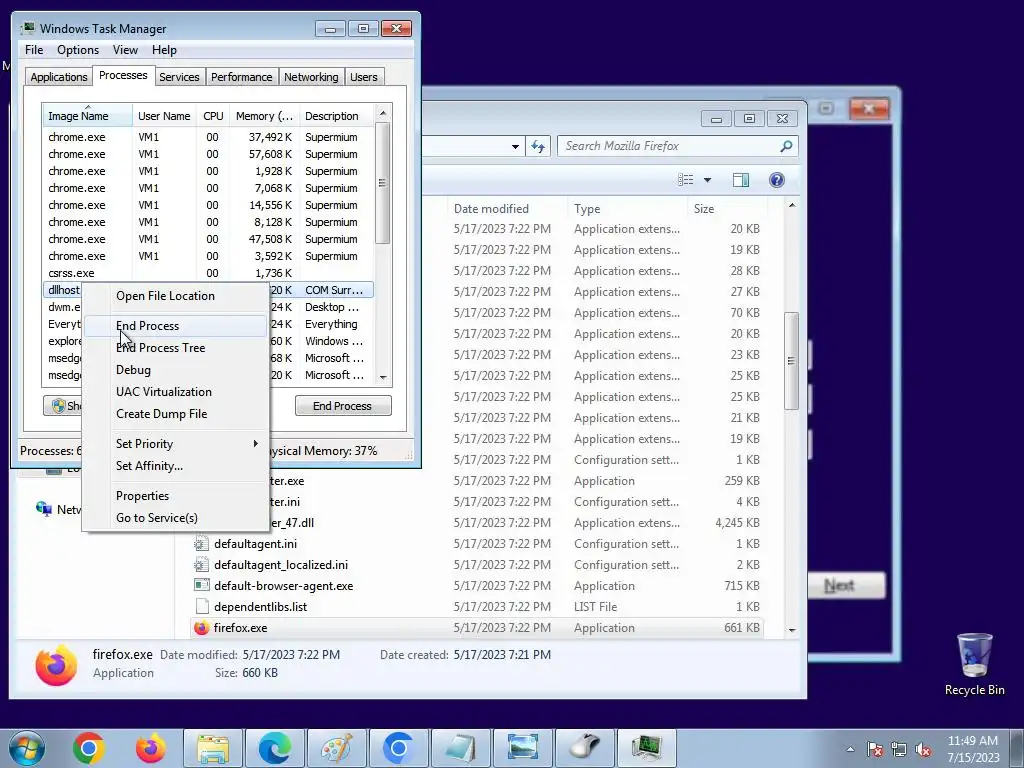Open the Start menu orb
1024x768 pixels.
click(x=26, y=748)
